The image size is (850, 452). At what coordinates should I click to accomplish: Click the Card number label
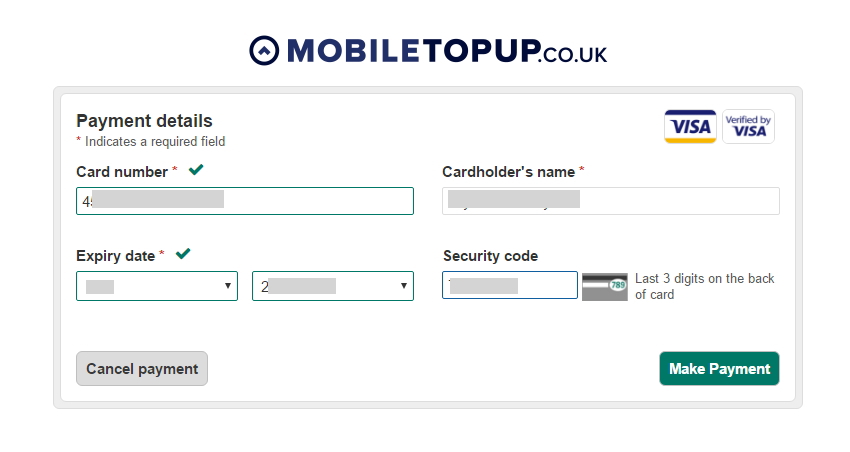click(122, 172)
